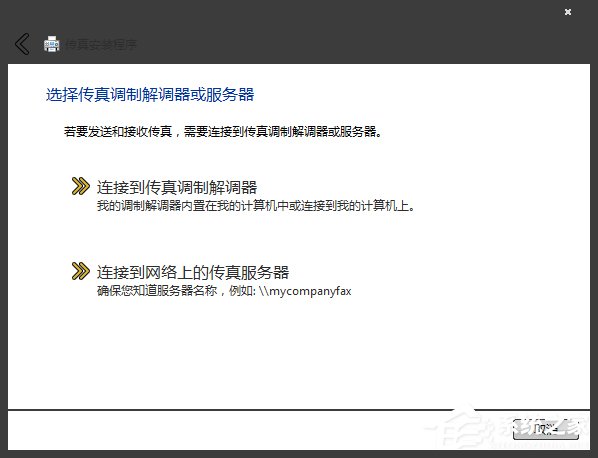Image resolution: width=598 pixels, height=458 pixels.
Task: Click arrow icon beside 连接到传真调制解调器
Action: [80, 186]
